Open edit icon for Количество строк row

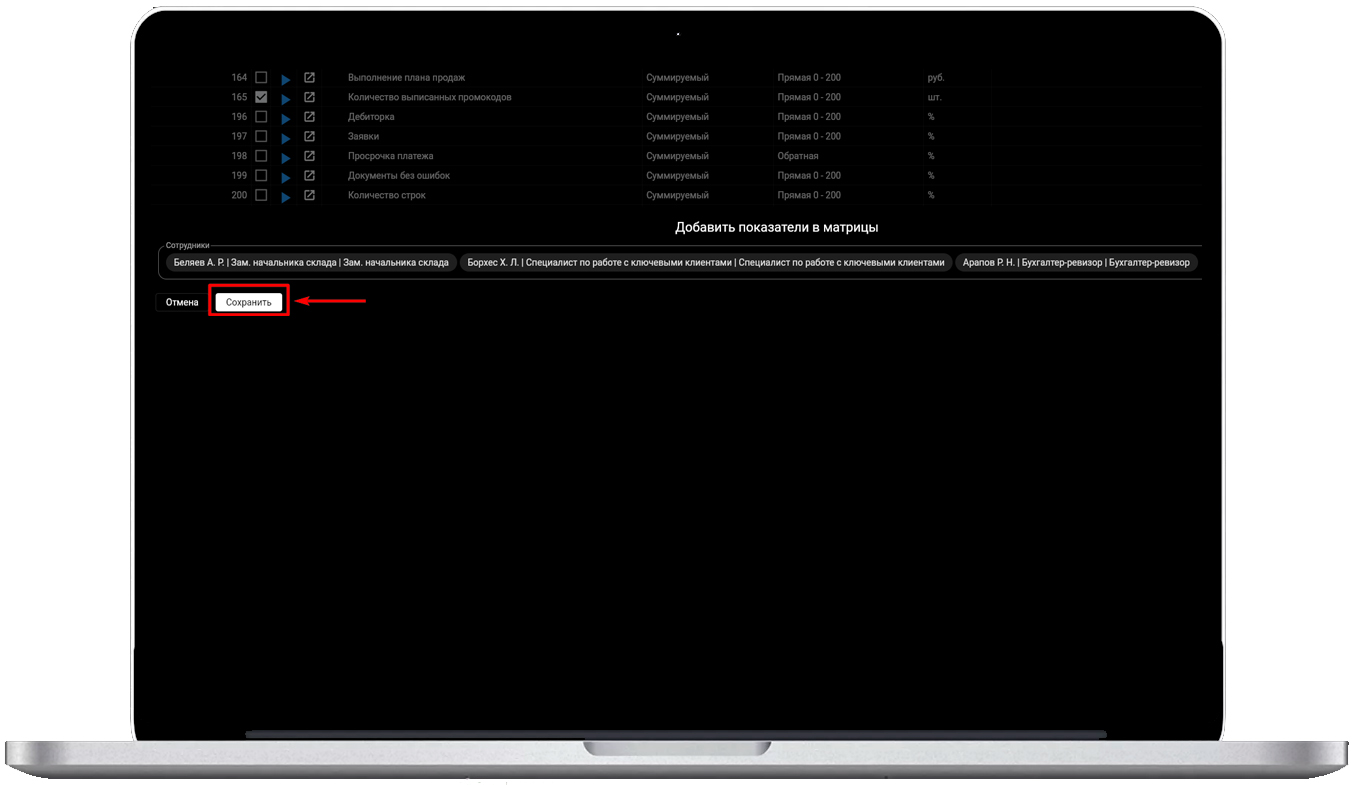309,195
